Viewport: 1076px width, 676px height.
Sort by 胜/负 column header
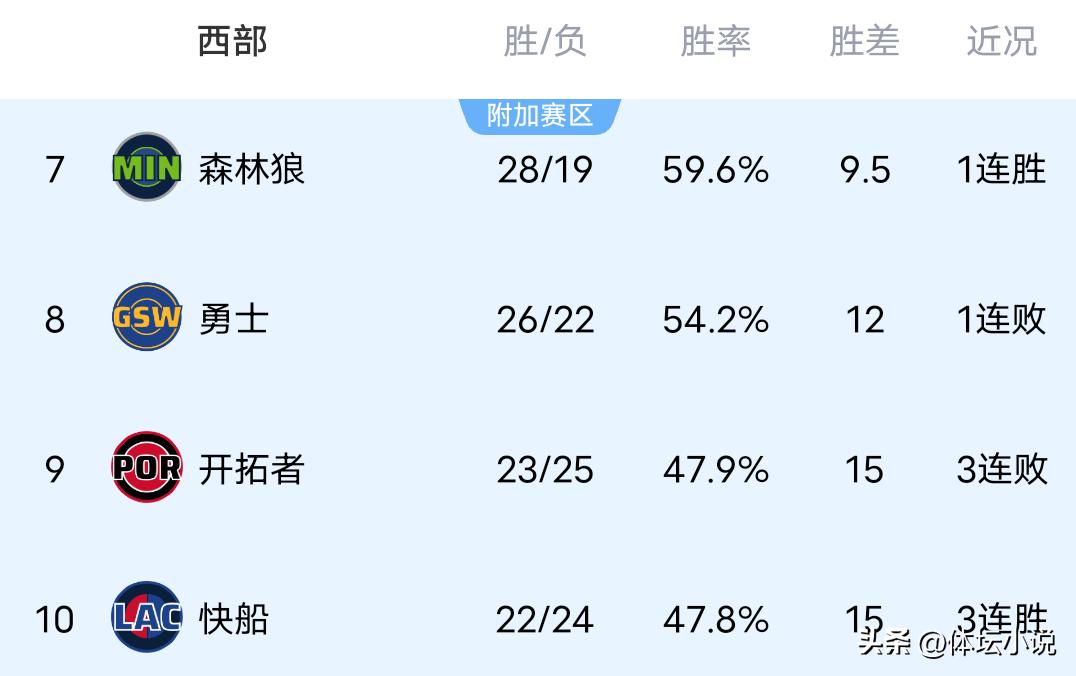[x=544, y=42]
